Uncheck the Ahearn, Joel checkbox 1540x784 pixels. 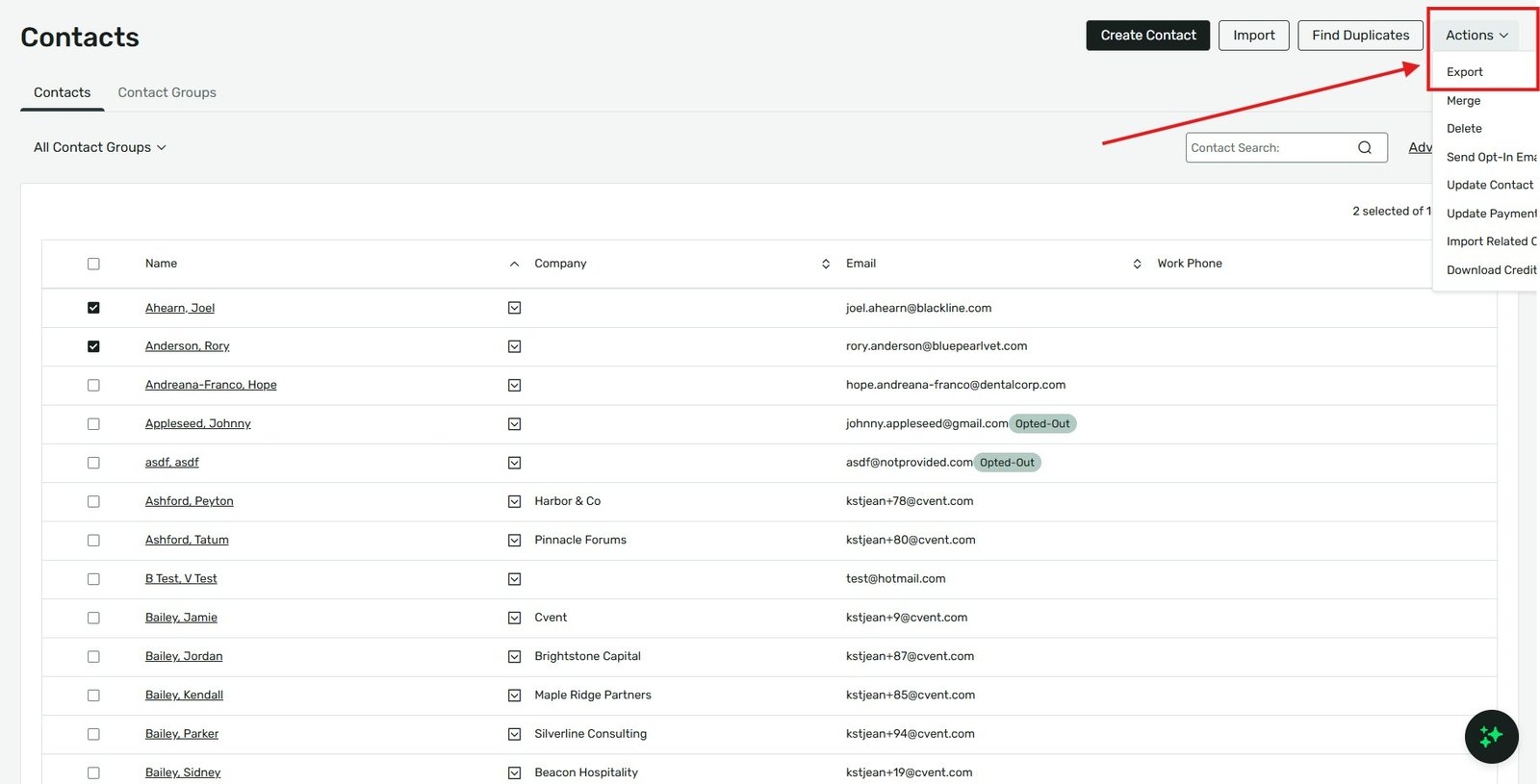click(93, 308)
